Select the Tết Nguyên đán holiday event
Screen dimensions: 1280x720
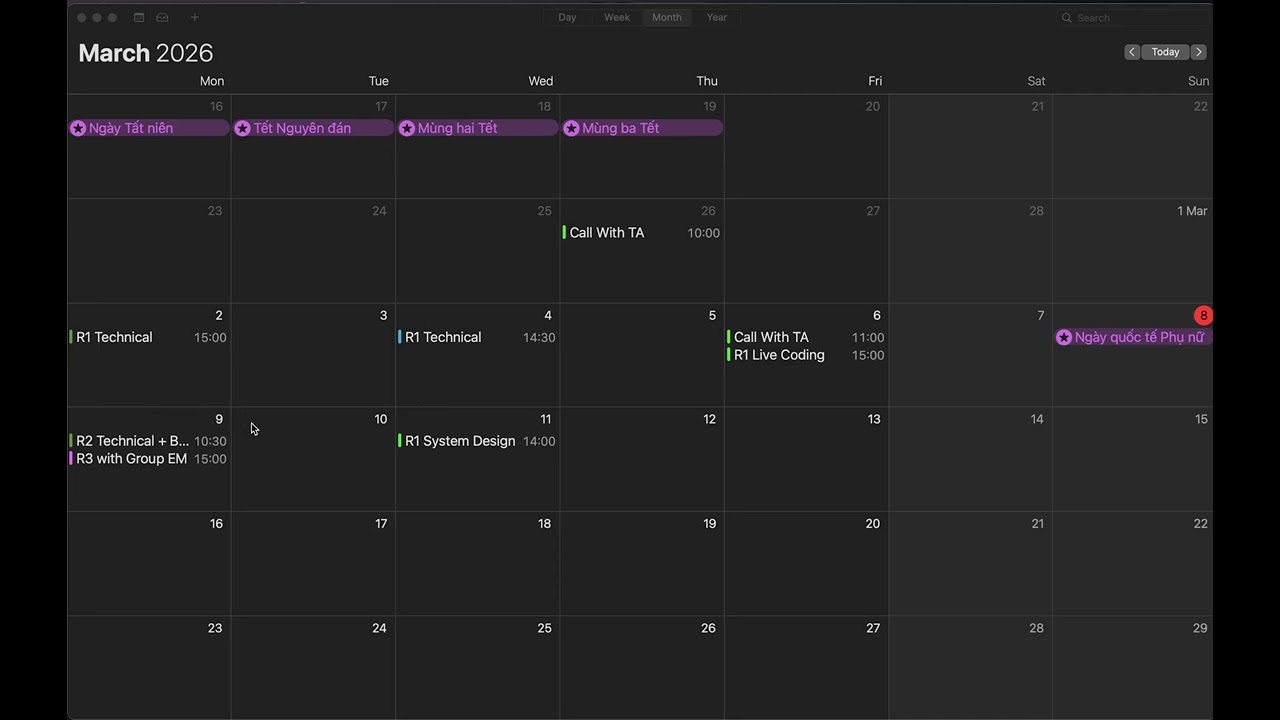[x=313, y=128]
